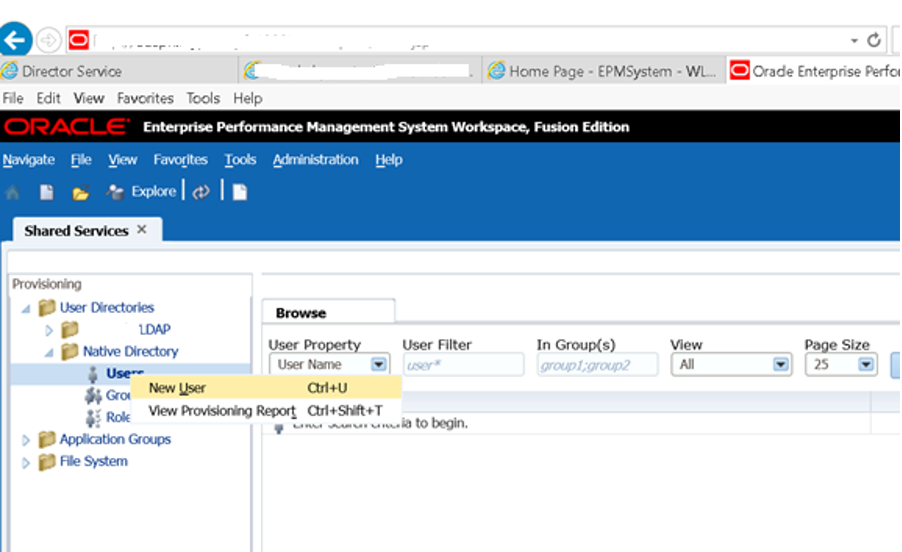Expand the Application Groups node
Screen dimensions: 902x552
(26, 440)
